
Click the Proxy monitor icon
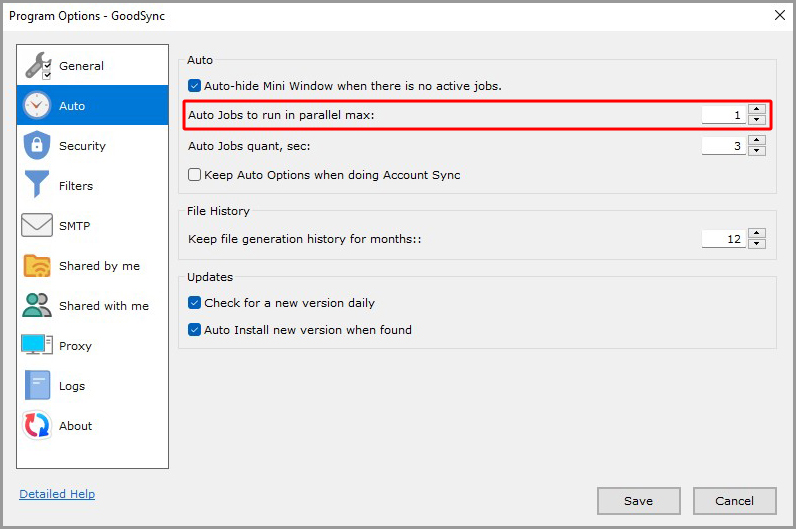(x=37, y=346)
